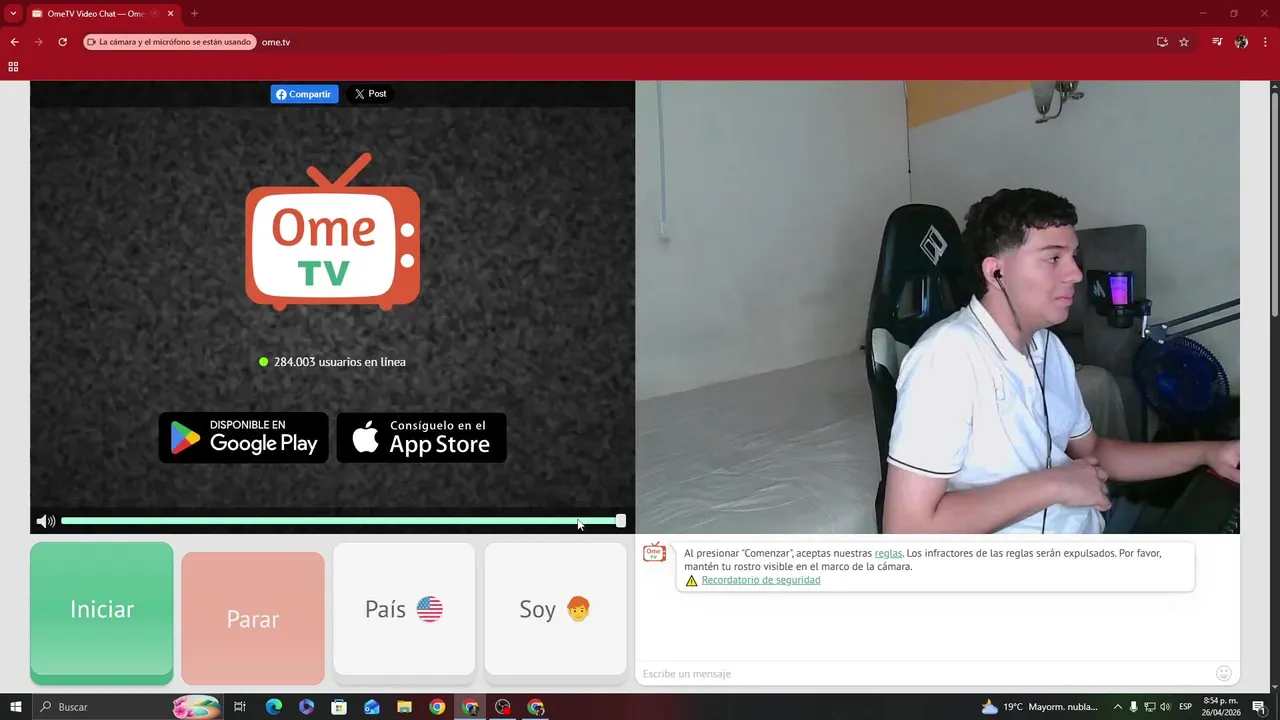1280x720 pixels.
Task: Open File Explorer from taskbar
Action: pyautogui.click(x=404, y=707)
